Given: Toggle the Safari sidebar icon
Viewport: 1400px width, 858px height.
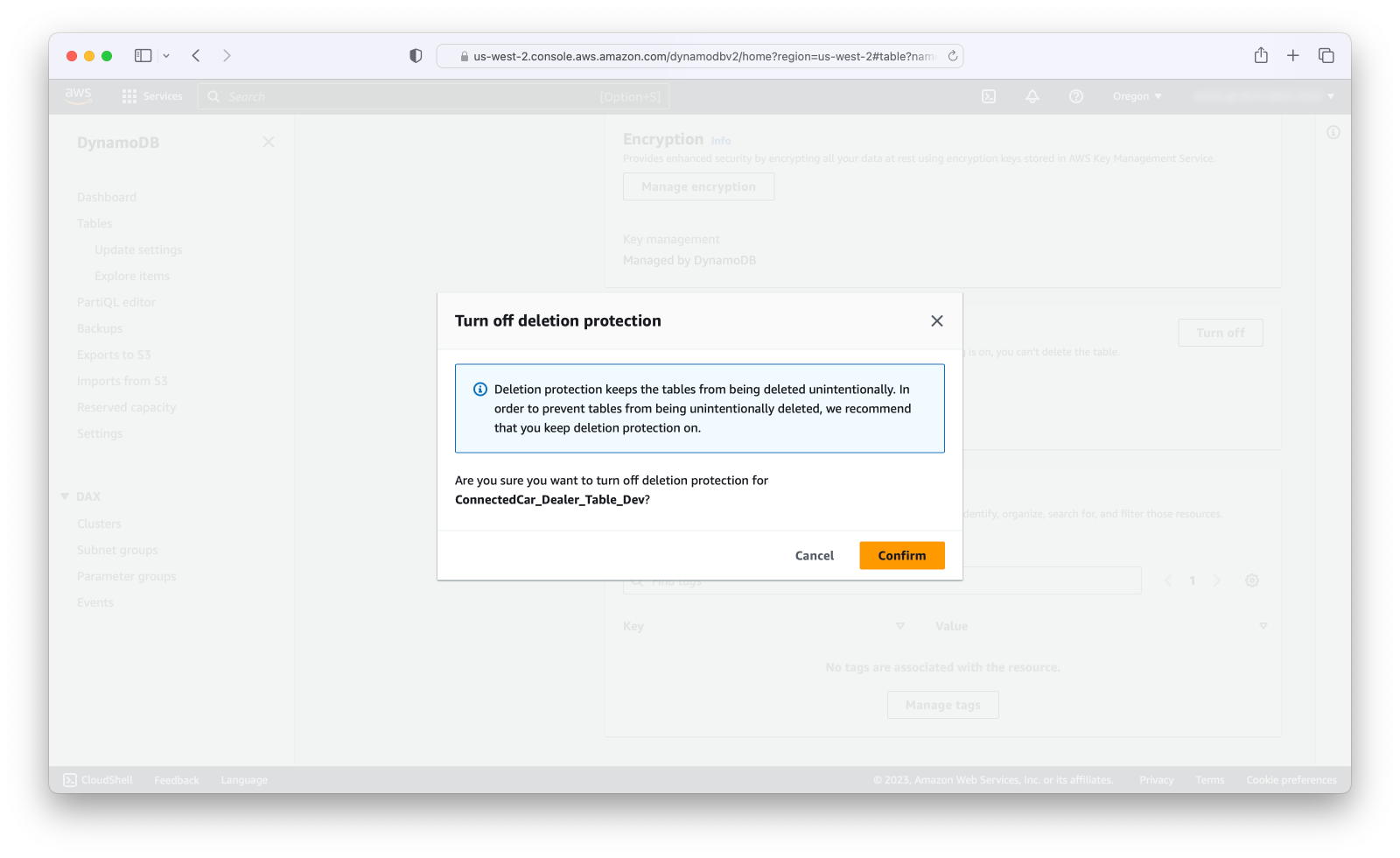Looking at the screenshot, I should click(x=143, y=55).
